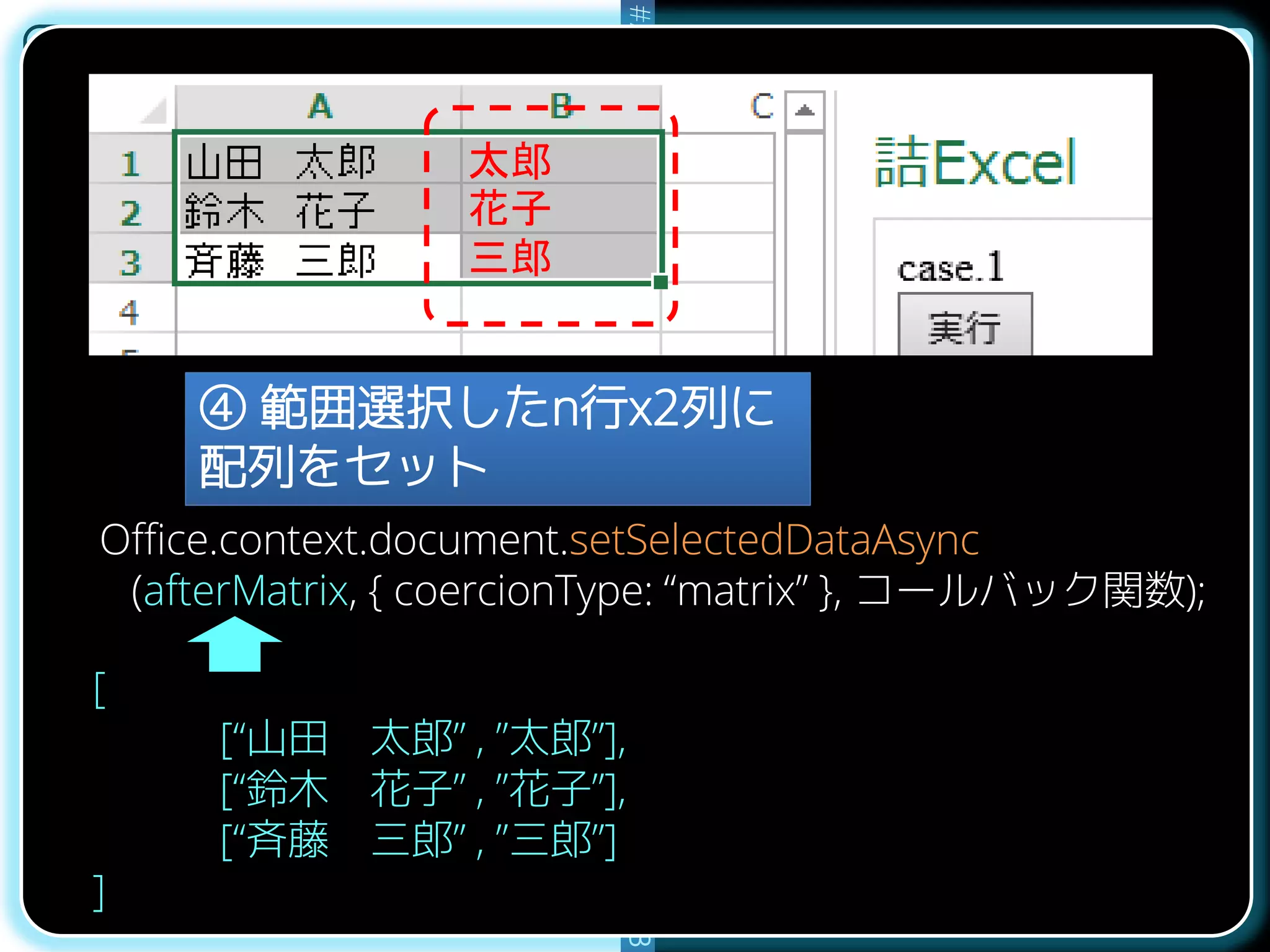This screenshot has width=1270, height=952.
Task: Click the scroll up arrow of the spreadsheet
Action: (805, 111)
